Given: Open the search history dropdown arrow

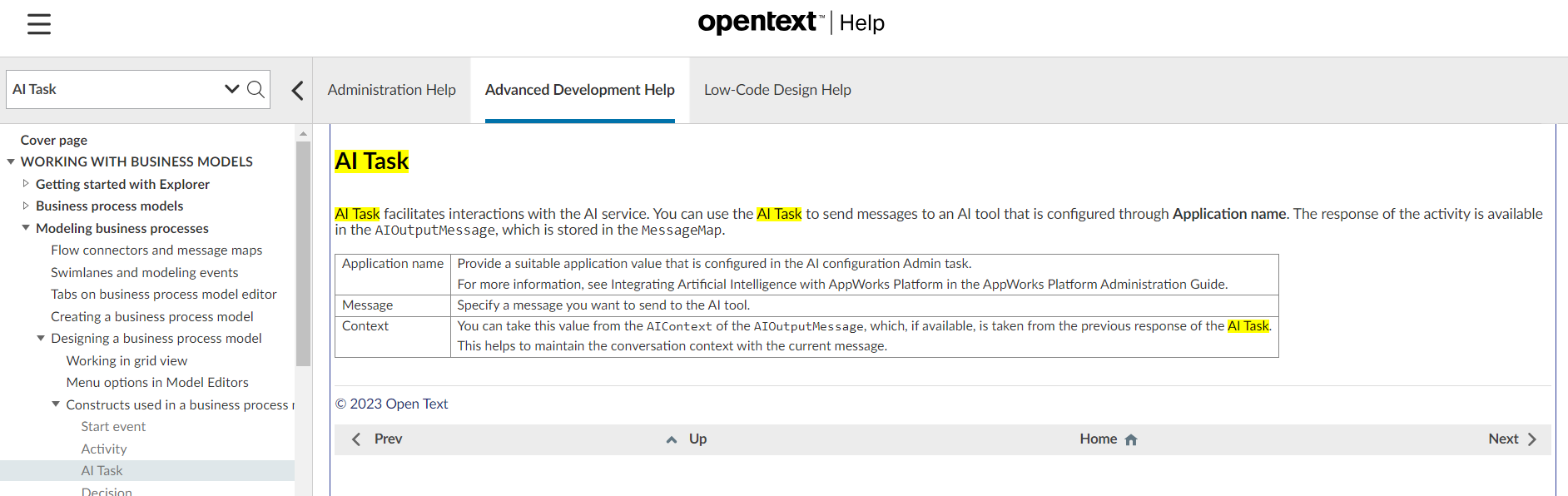Looking at the screenshot, I should [x=231, y=89].
